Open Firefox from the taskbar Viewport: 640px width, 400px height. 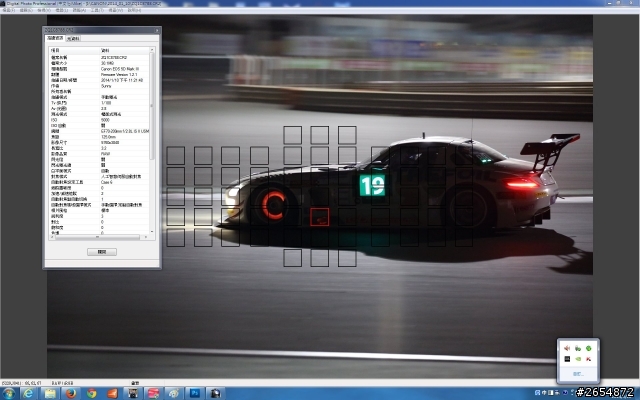point(71,392)
